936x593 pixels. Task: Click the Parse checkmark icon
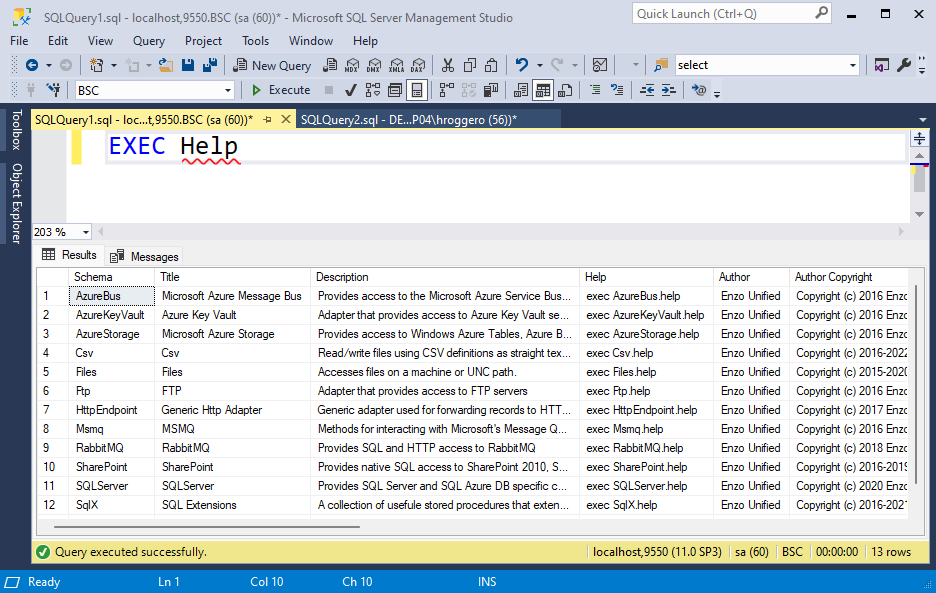(351, 90)
